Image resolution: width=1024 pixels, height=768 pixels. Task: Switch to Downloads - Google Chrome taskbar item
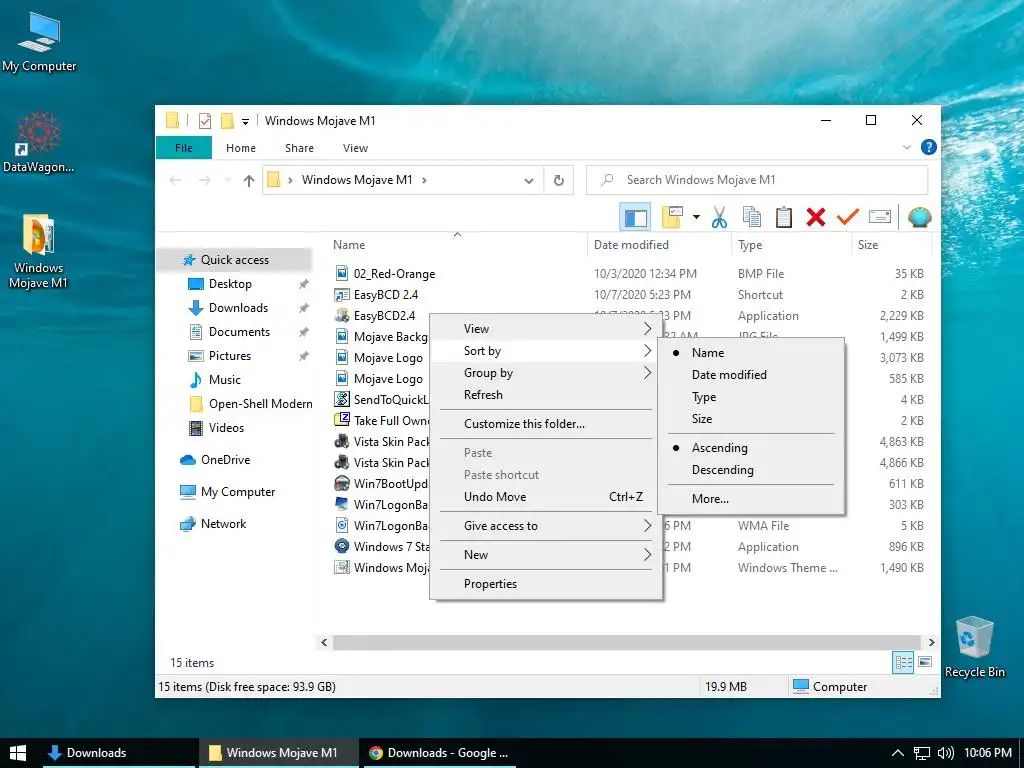(x=438, y=753)
